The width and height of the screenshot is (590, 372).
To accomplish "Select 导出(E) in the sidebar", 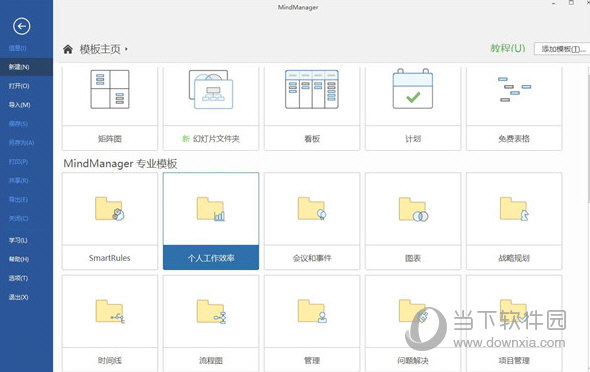I will 26,199.
